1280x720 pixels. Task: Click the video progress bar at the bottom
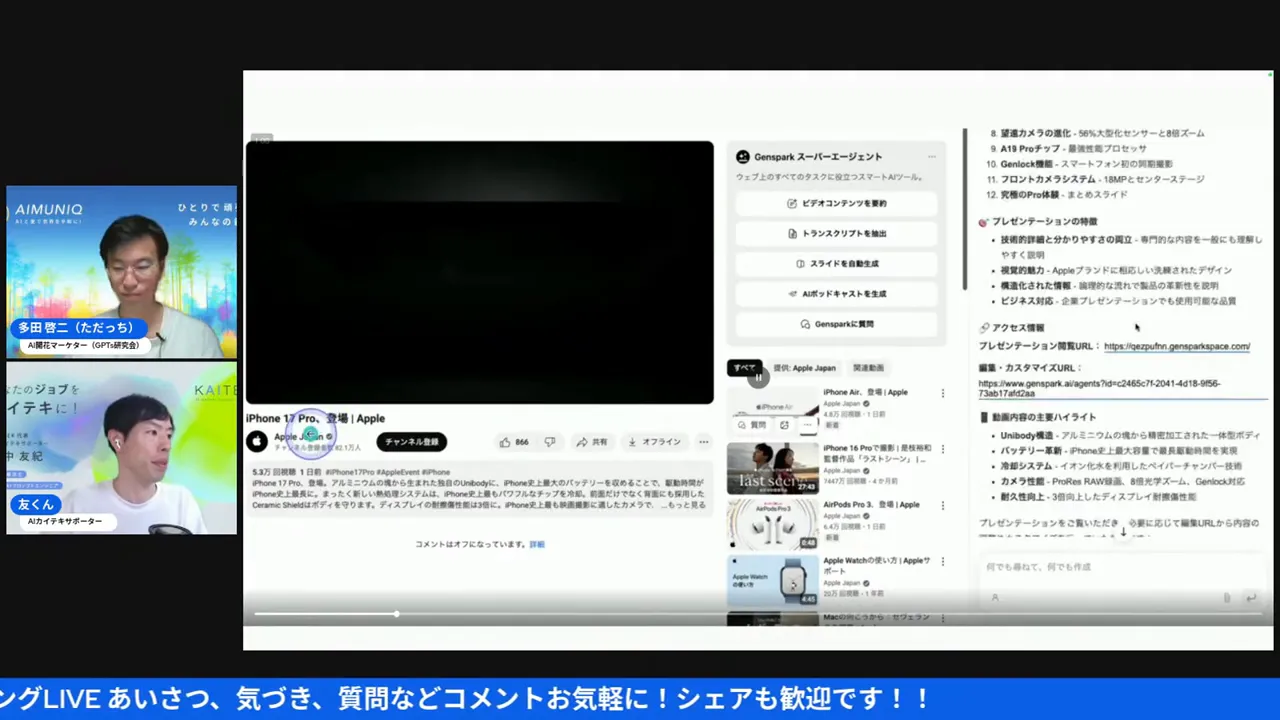click(700, 614)
